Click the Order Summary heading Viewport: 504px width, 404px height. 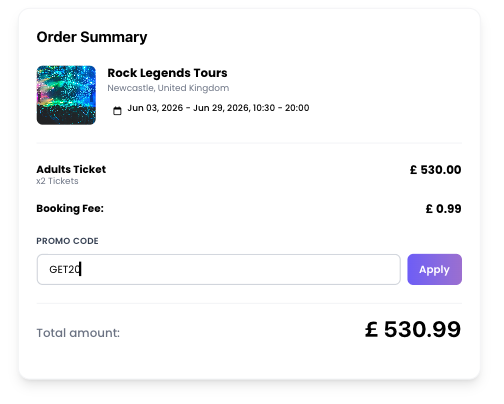(92, 37)
